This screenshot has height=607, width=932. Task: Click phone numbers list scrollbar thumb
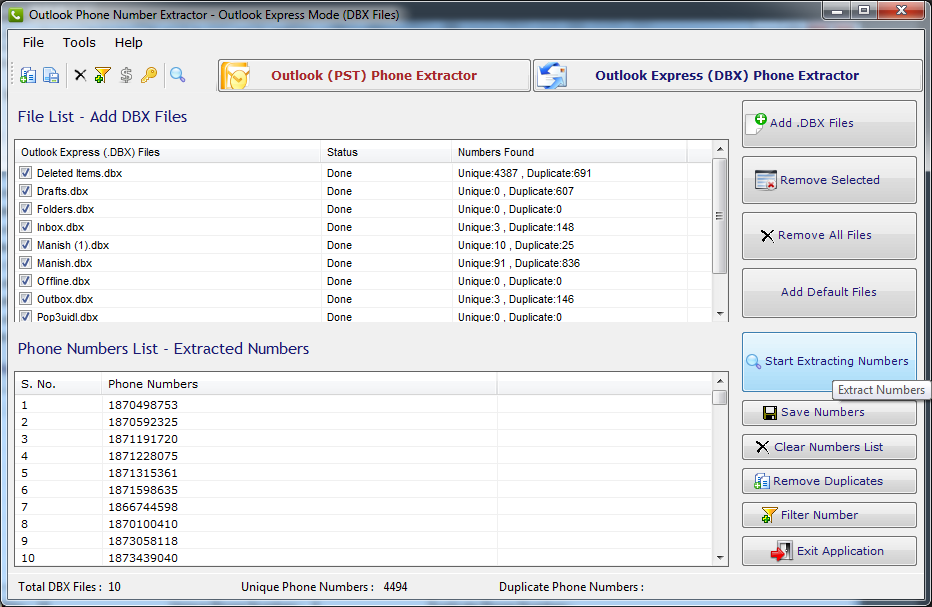[x=720, y=397]
